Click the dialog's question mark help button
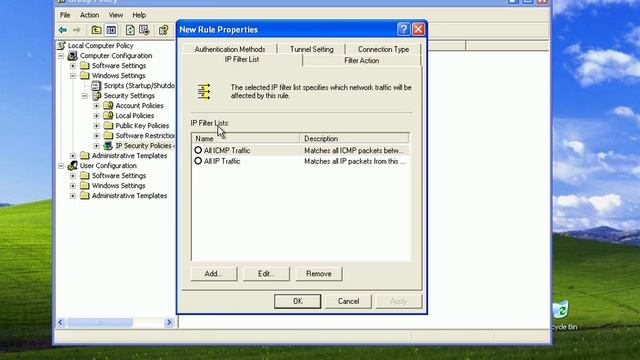640x360 pixels. pyautogui.click(x=403, y=29)
